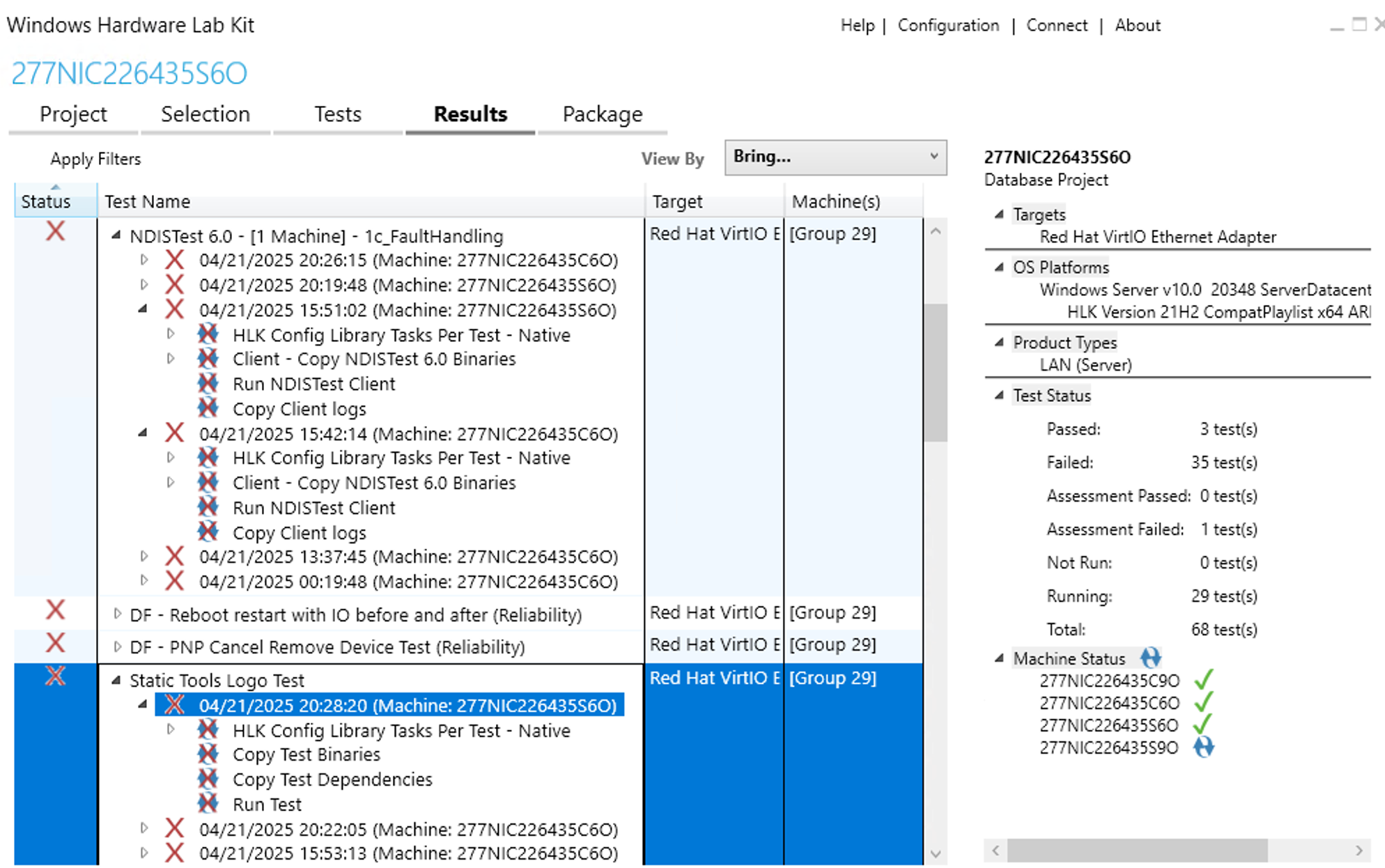
Task: Open the View By dropdown
Action: click(x=835, y=157)
